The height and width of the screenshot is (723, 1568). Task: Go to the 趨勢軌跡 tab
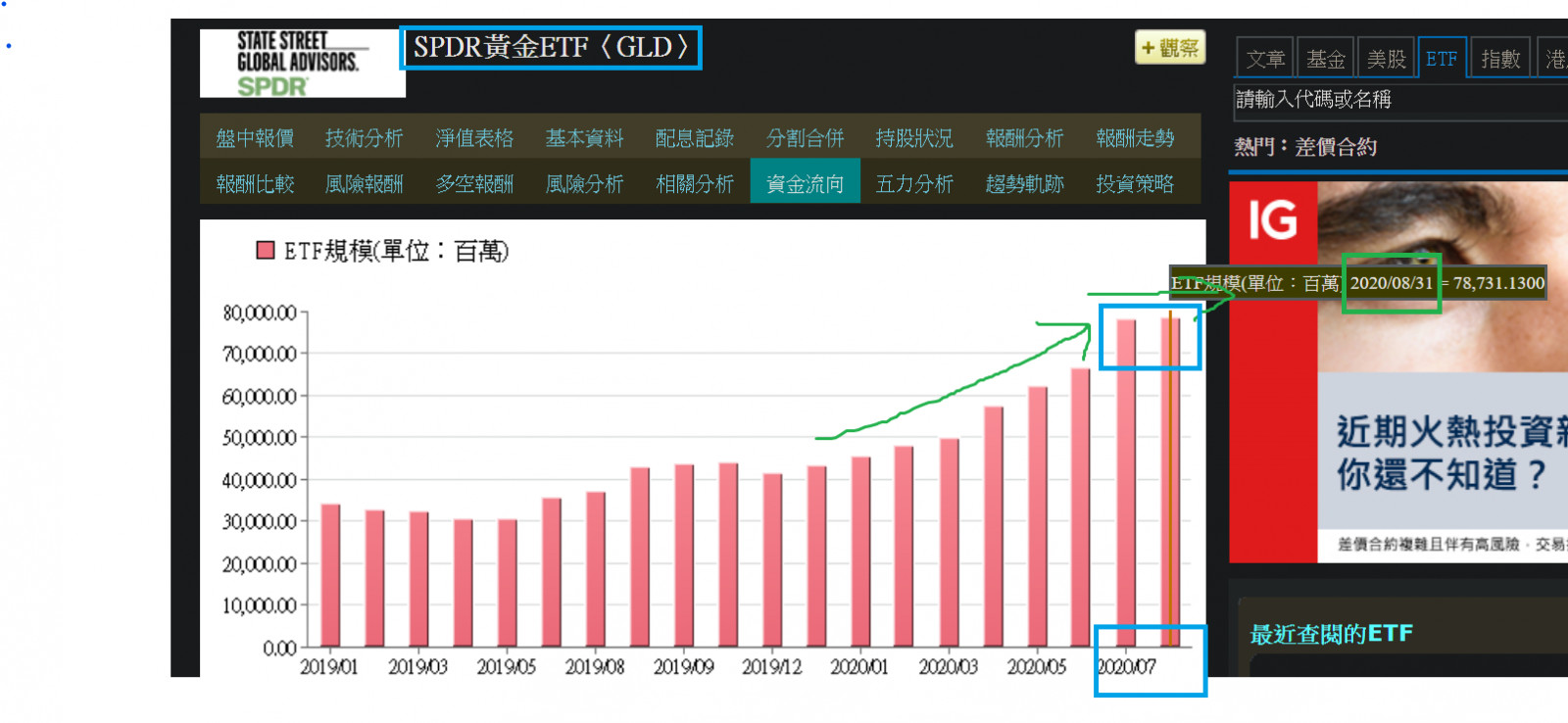coord(1024,183)
